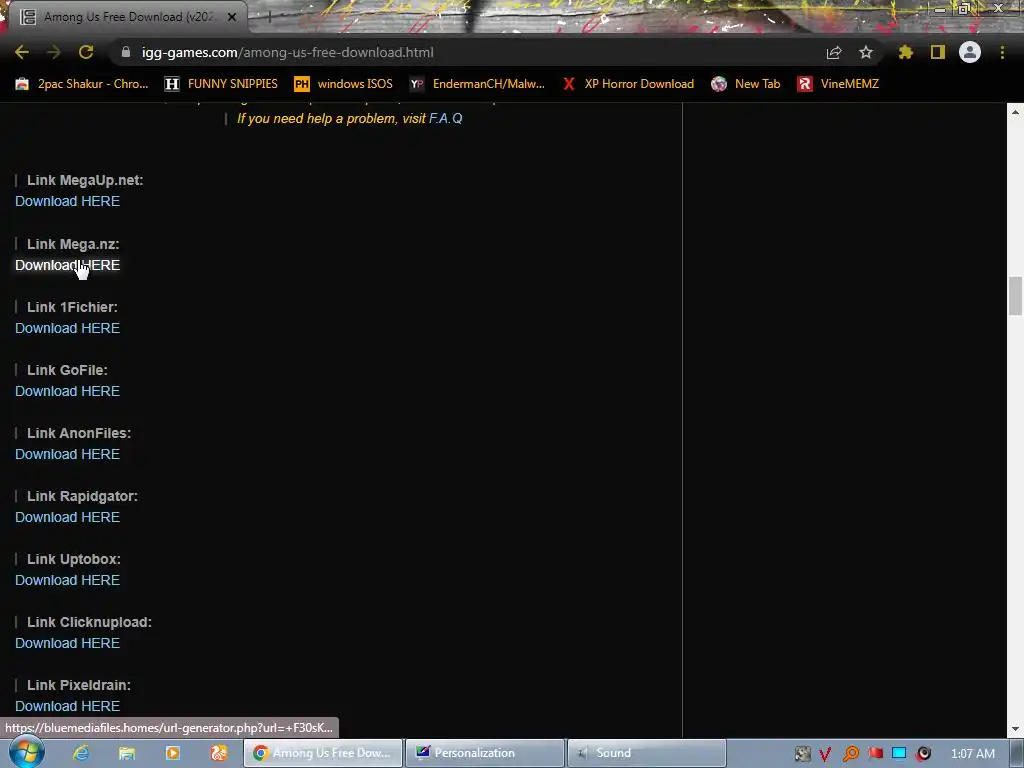This screenshot has height=768, width=1024.
Task: Open the Extensions puzzle icon
Action: pos(906,52)
